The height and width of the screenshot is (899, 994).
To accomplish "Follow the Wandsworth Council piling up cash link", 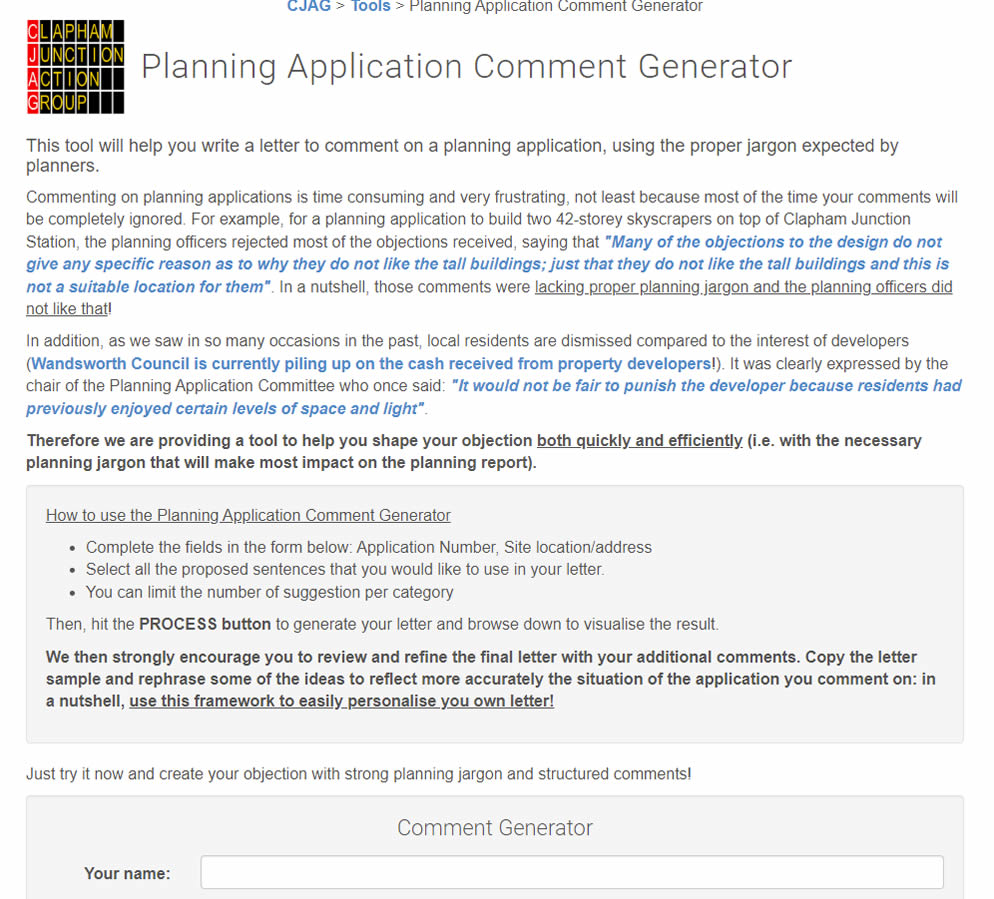I will pyautogui.click(x=373, y=364).
